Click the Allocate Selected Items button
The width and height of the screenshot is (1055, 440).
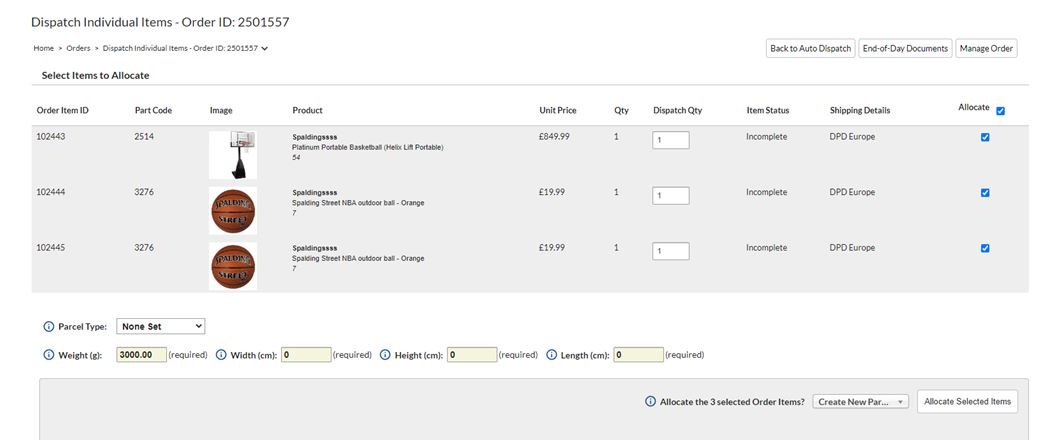click(x=967, y=402)
